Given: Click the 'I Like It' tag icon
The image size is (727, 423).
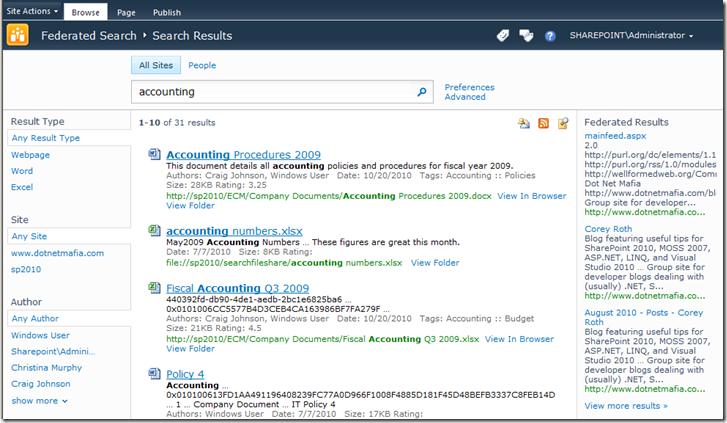Looking at the screenshot, I should (x=503, y=35).
